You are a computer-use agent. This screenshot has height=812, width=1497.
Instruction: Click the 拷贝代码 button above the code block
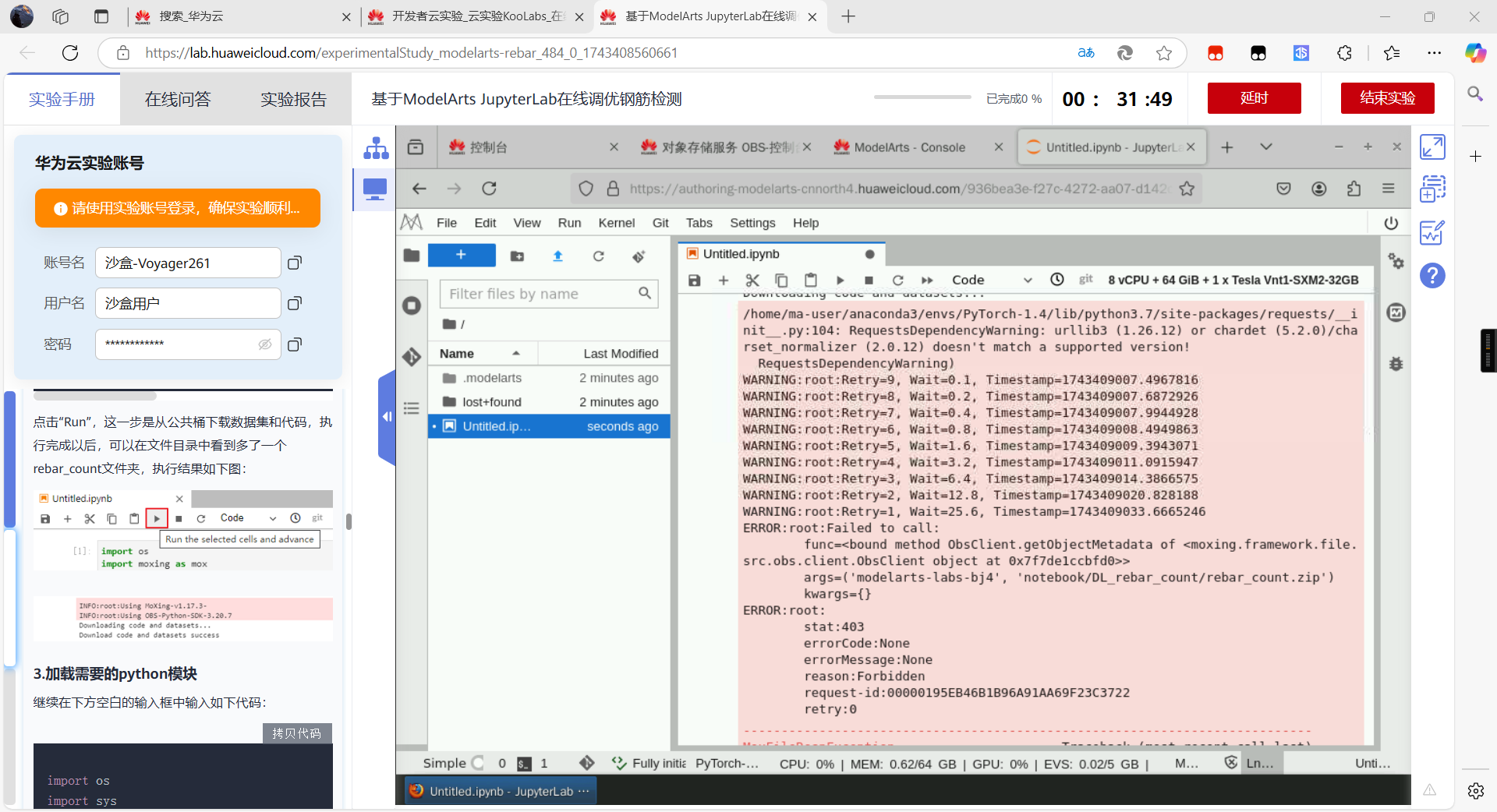click(x=297, y=733)
